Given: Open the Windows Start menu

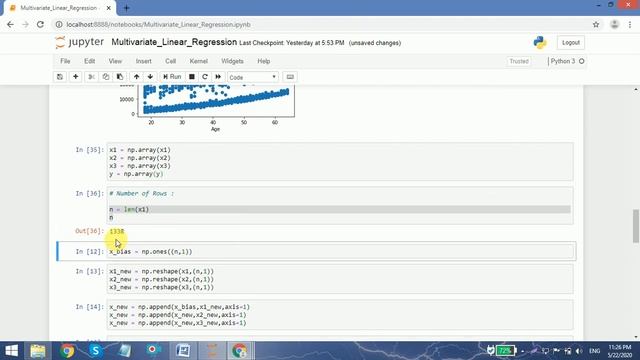Looking at the screenshot, I should pyautogui.click(x=11, y=351).
